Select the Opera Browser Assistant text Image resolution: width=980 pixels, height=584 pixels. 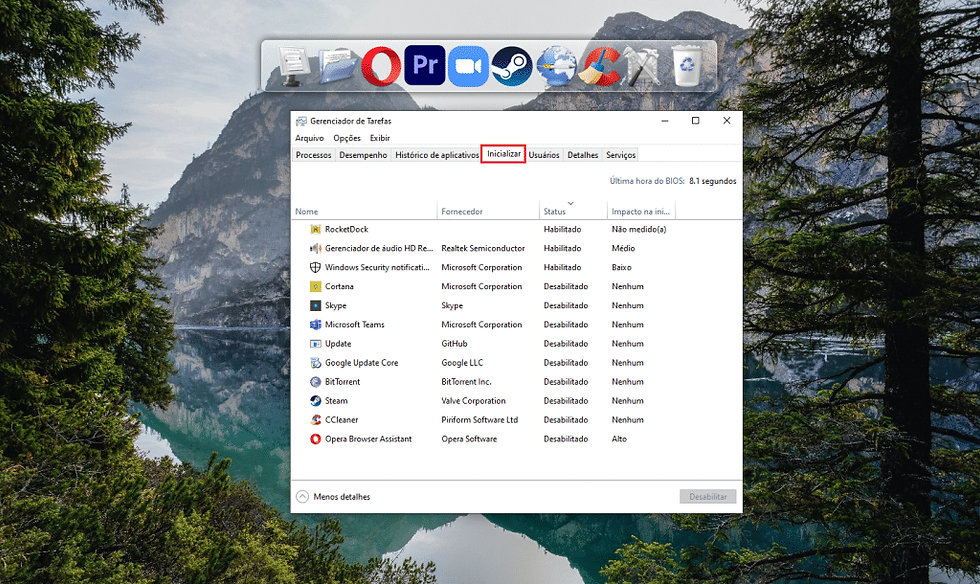click(368, 439)
